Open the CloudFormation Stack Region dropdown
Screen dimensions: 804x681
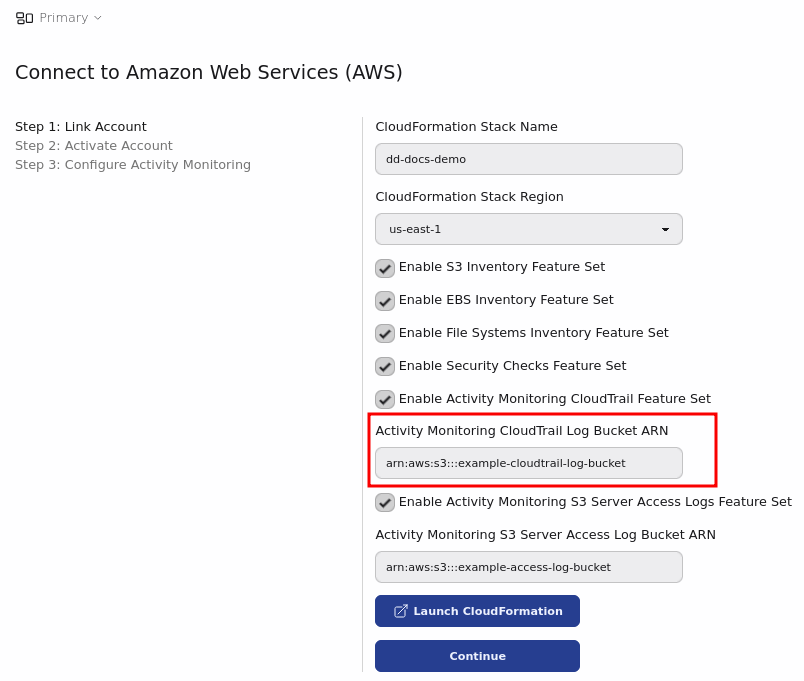(x=528, y=229)
